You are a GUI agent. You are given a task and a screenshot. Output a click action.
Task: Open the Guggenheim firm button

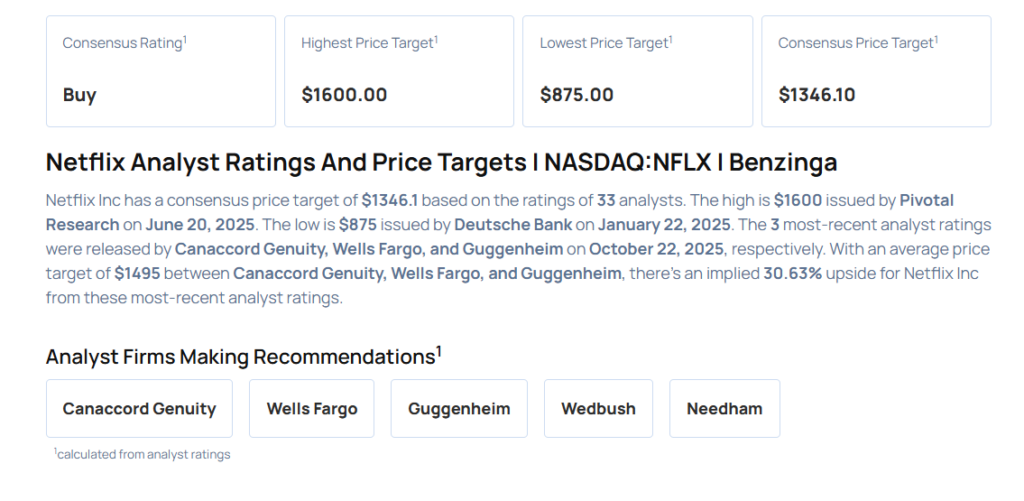[459, 408]
